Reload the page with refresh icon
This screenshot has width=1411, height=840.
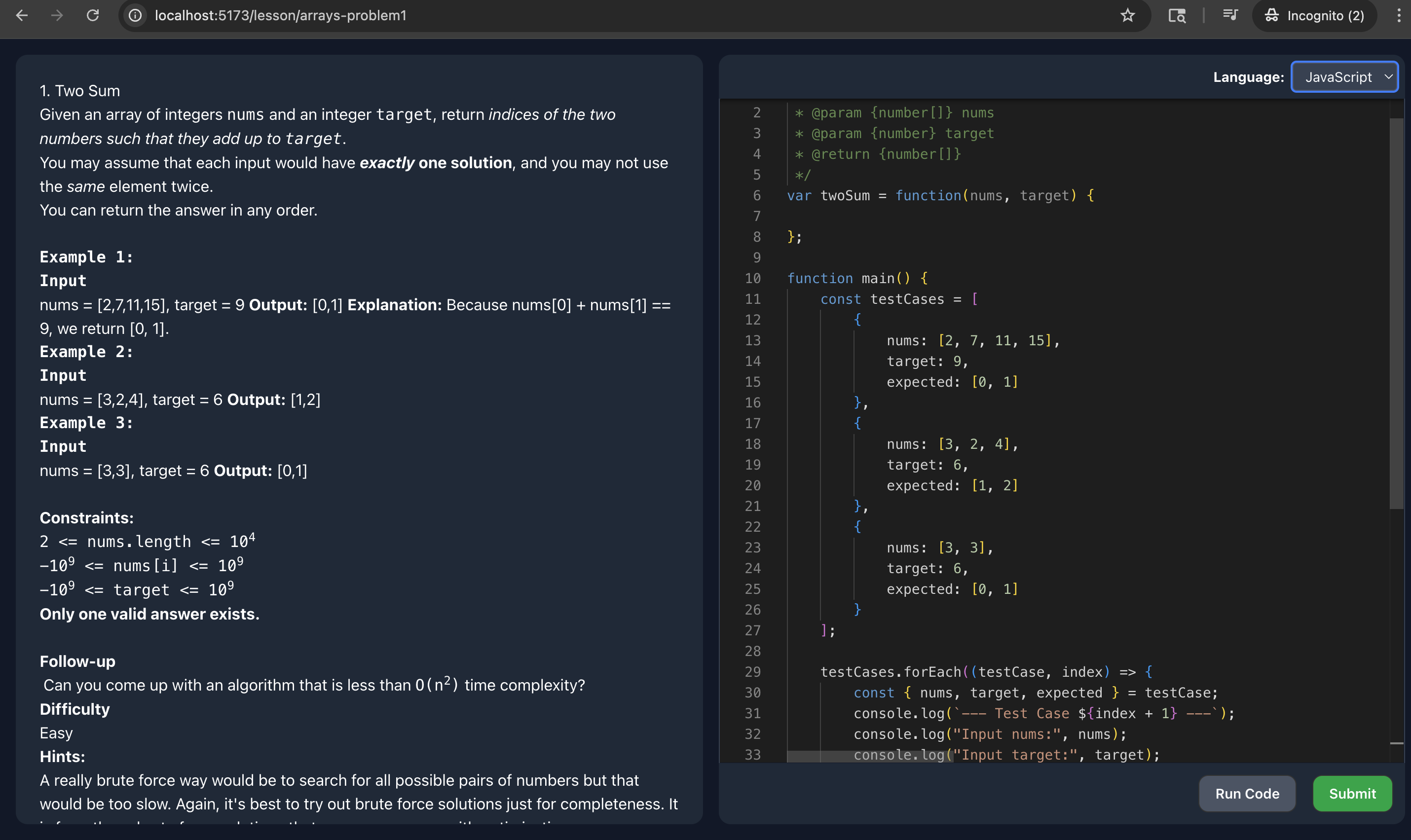93,15
